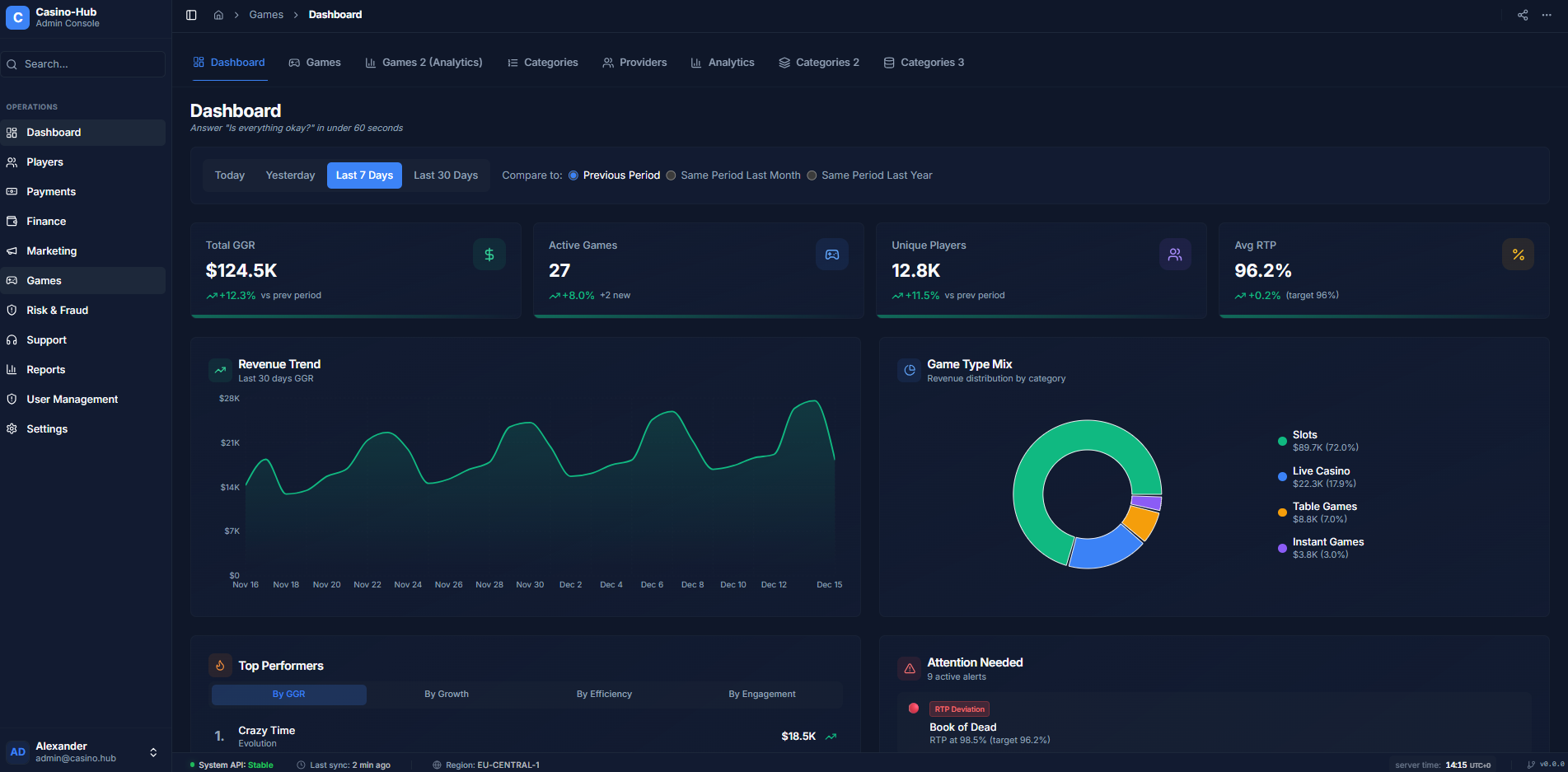
Task: Switch to the Providers tab
Action: [634, 62]
